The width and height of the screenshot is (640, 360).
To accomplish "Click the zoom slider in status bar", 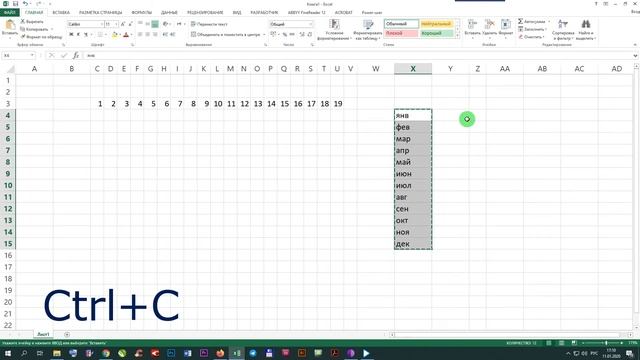I will pyautogui.click(x=606, y=343).
